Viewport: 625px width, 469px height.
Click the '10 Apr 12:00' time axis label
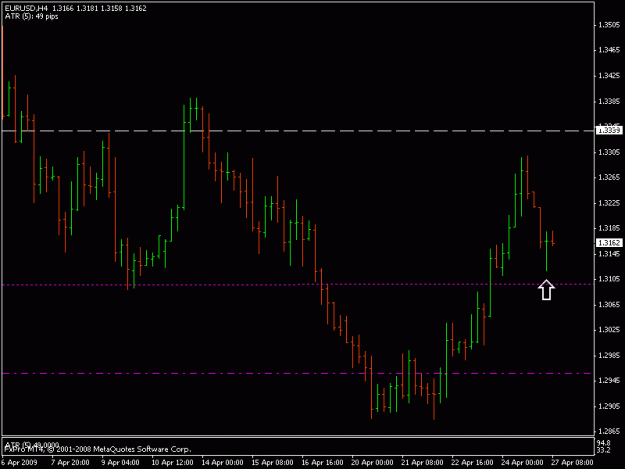coord(172,463)
